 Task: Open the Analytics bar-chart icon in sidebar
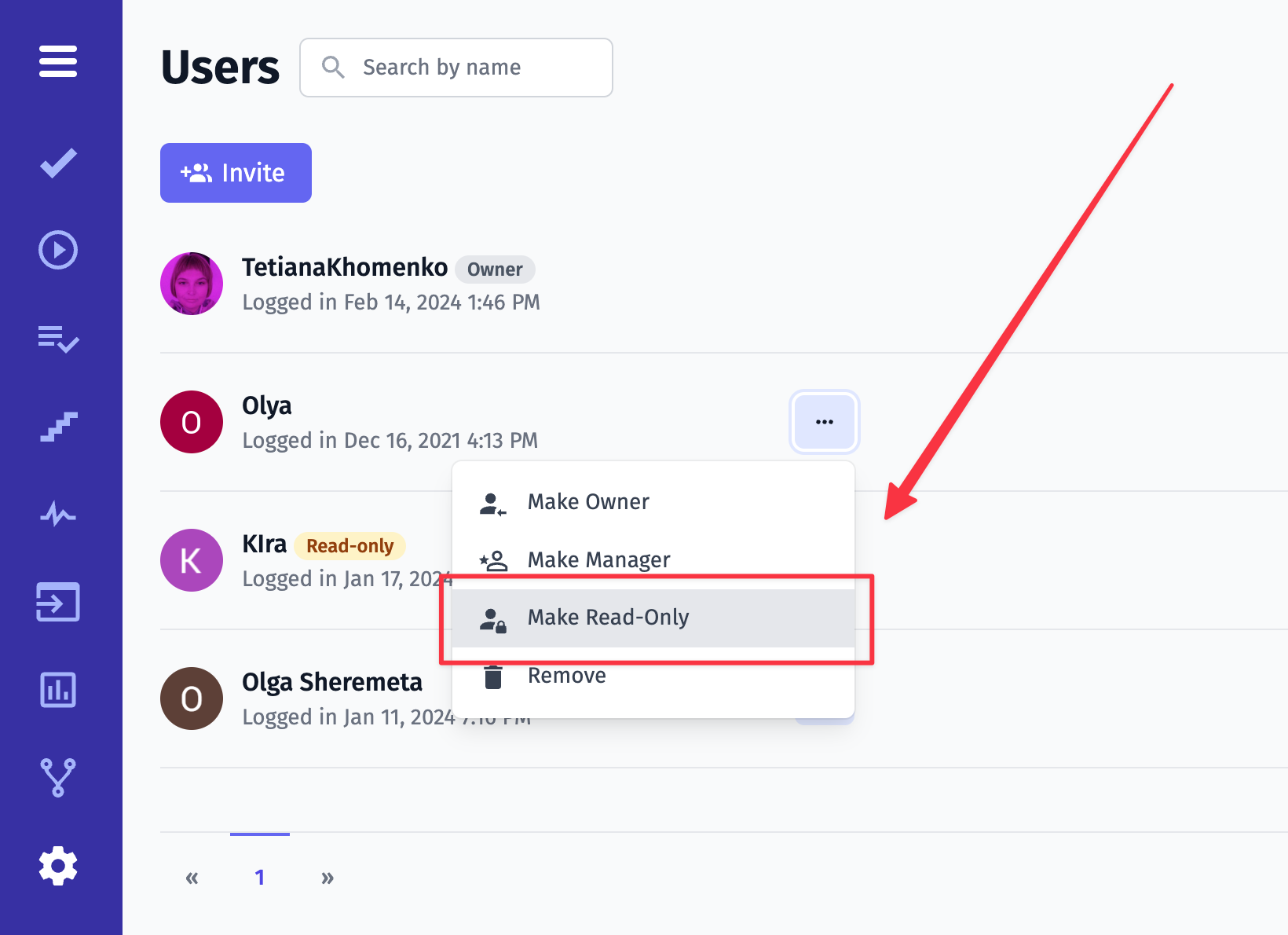coord(58,690)
